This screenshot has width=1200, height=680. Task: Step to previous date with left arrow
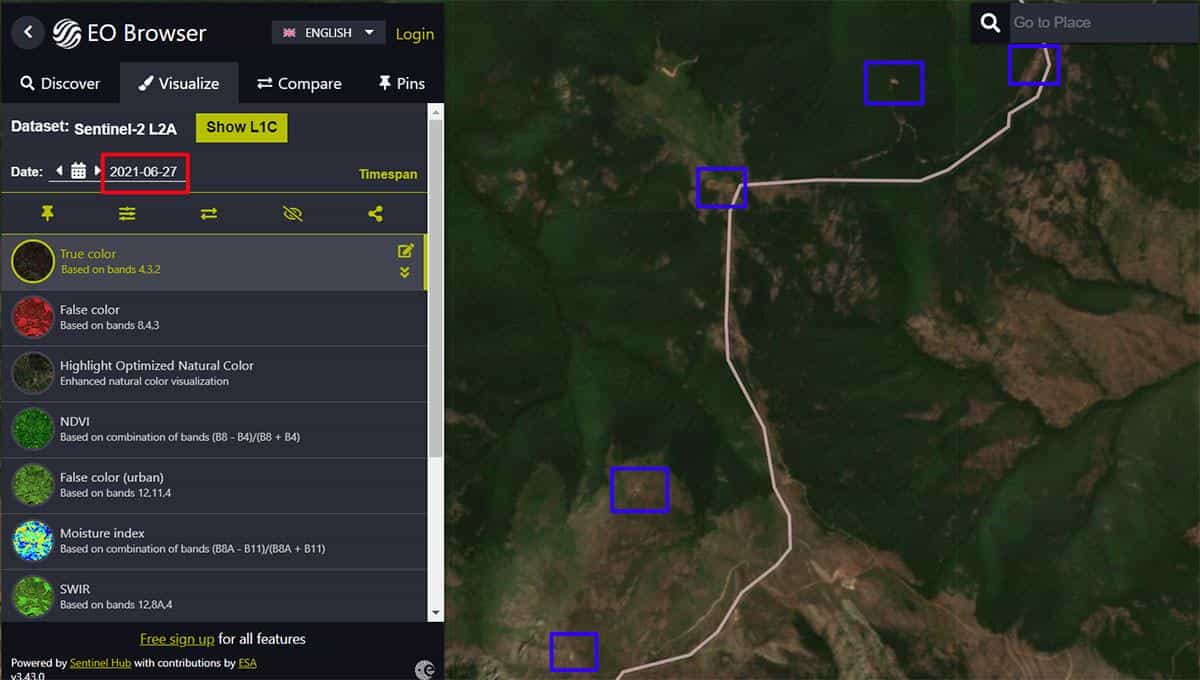(x=59, y=172)
